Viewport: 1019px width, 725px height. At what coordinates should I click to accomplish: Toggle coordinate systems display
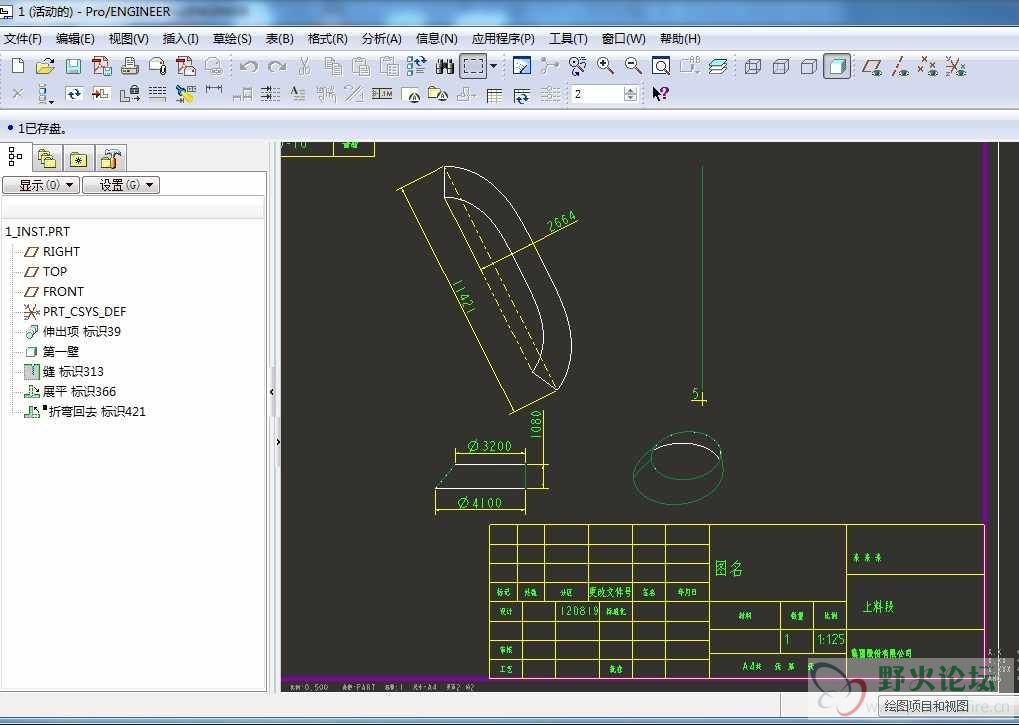coord(956,66)
